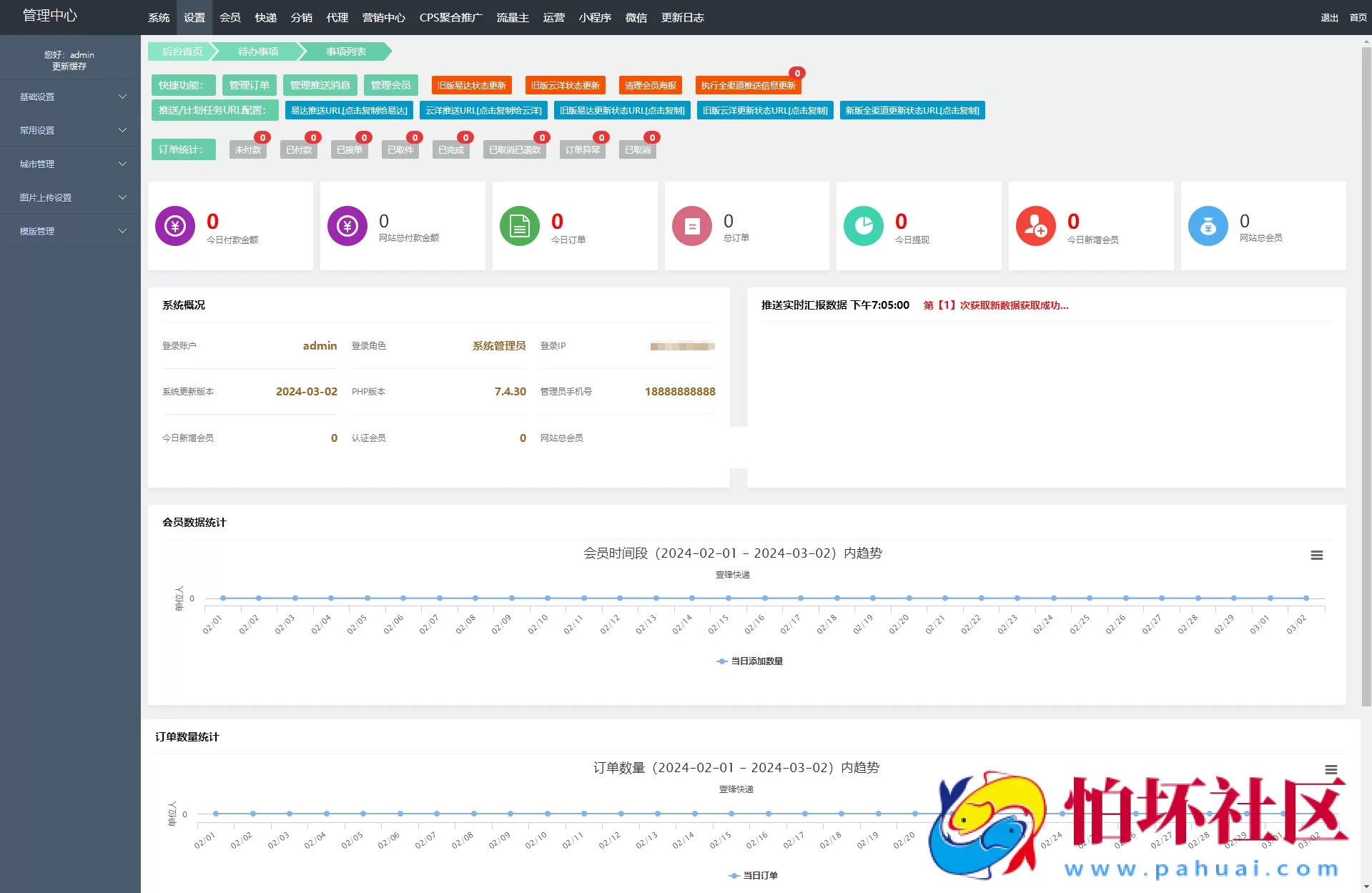Image resolution: width=1372 pixels, height=893 pixels.
Task: Expand the 模版管理 sidebar section
Action: tap(69, 231)
